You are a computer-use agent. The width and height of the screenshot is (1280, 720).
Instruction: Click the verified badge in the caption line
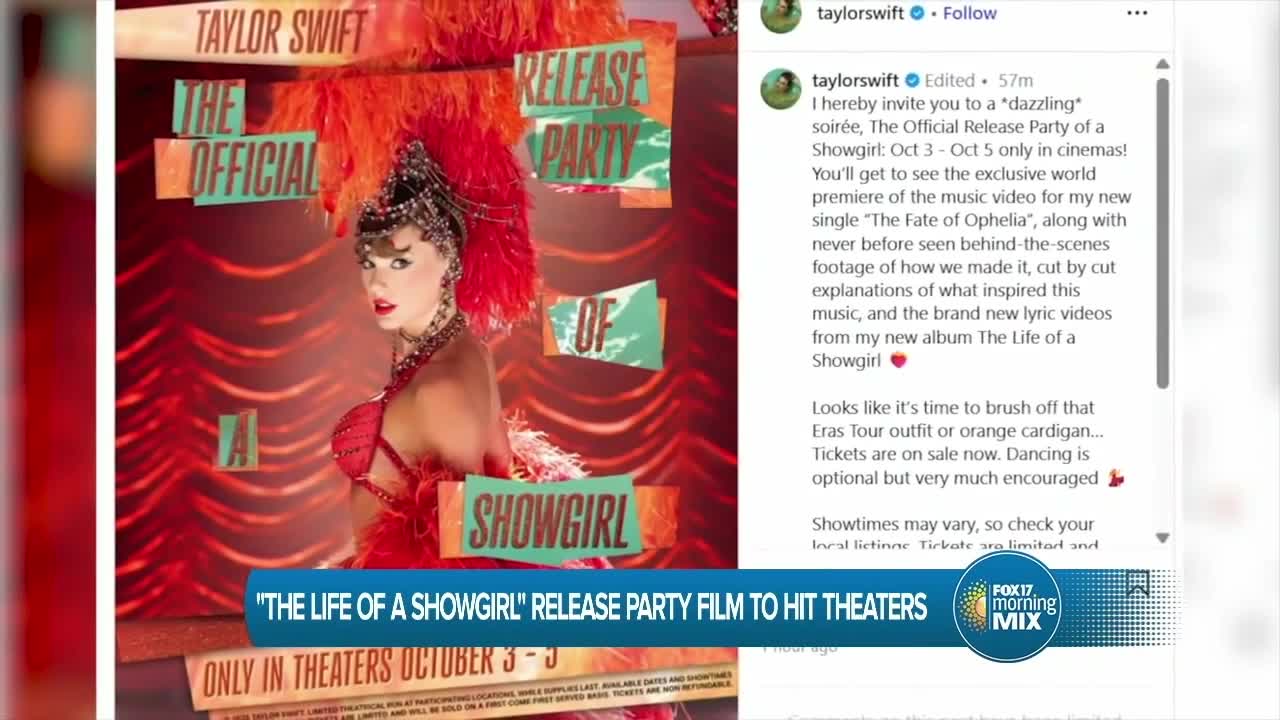click(x=912, y=81)
